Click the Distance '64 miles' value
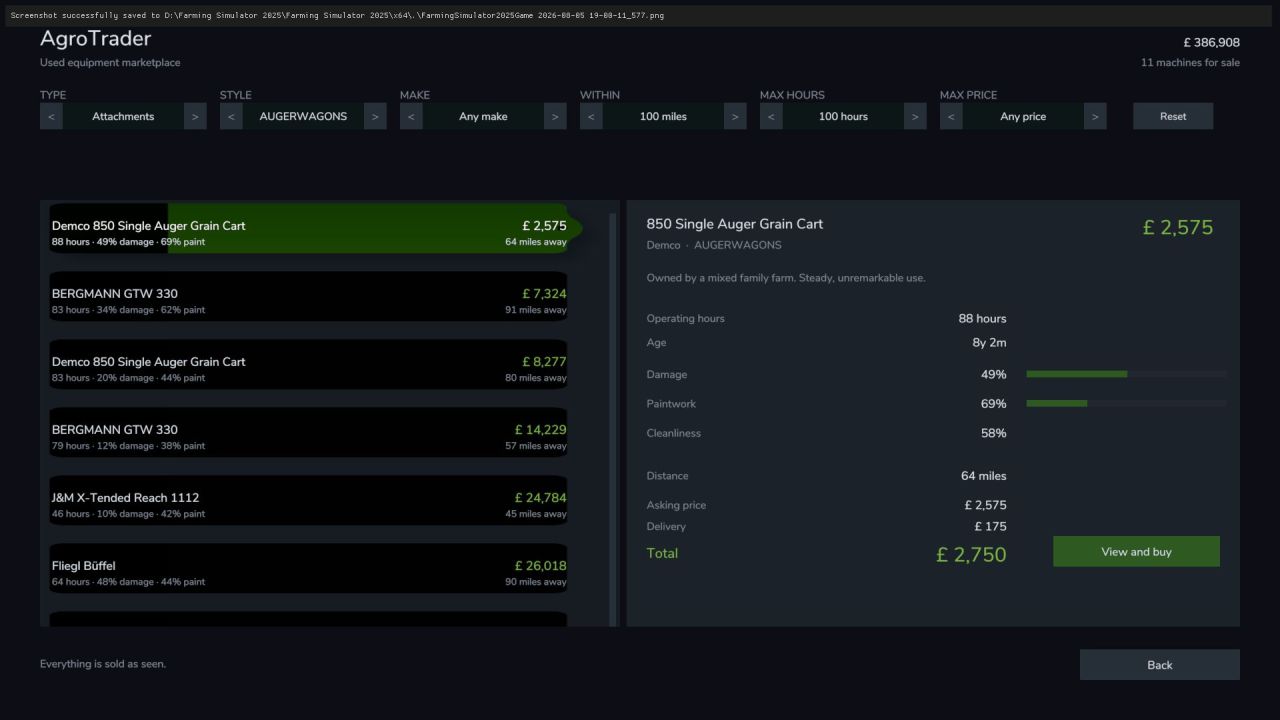The height and width of the screenshot is (720, 1280). pos(983,476)
